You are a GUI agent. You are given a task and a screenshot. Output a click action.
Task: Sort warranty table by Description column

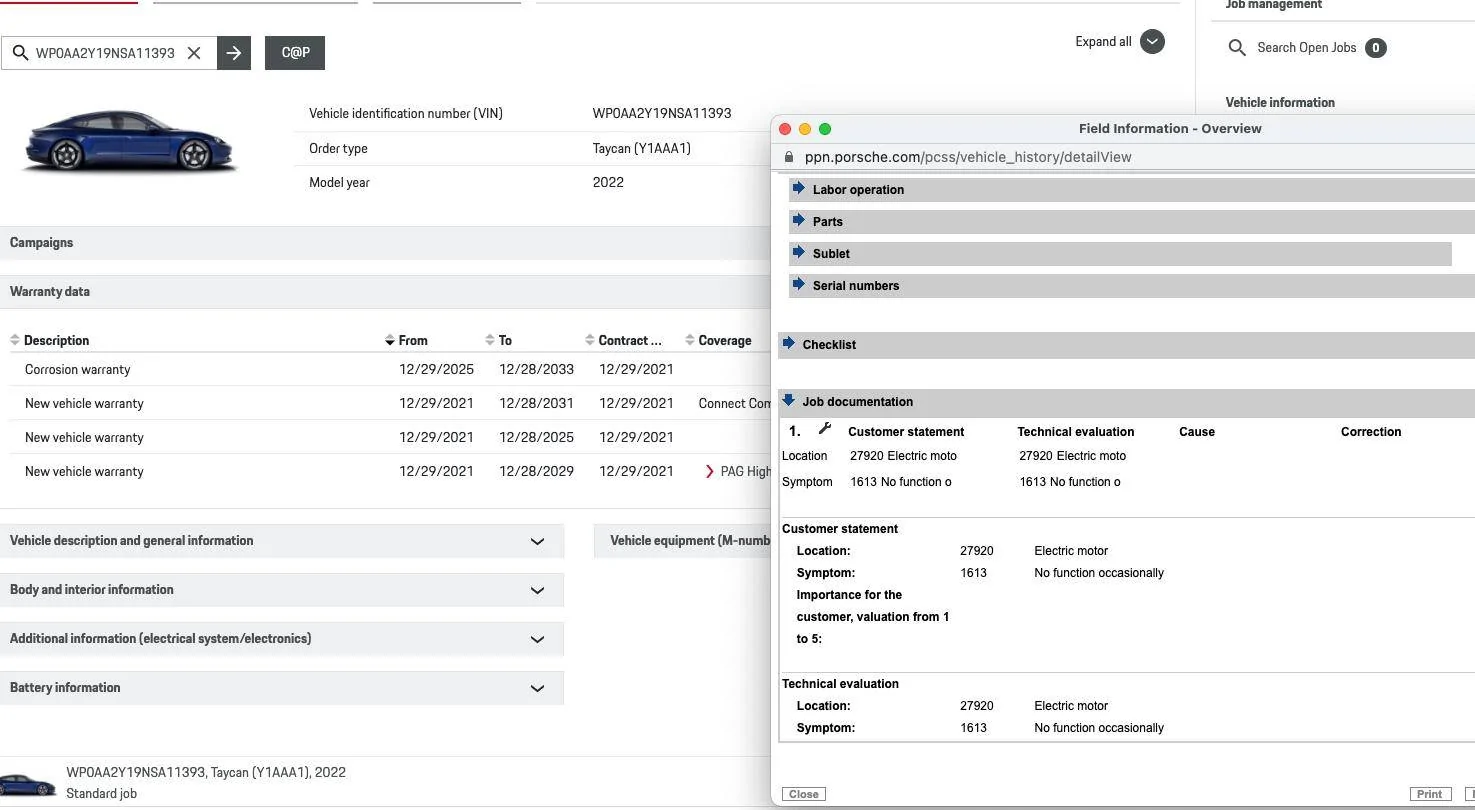coord(56,341)
